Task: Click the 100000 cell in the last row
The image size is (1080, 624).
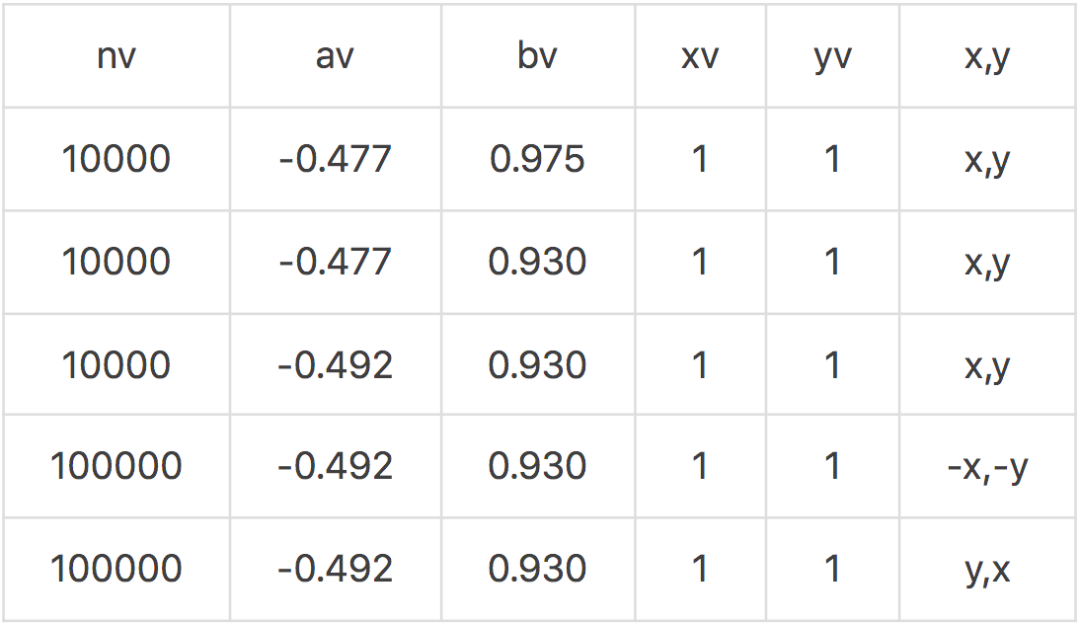Action: pos(116,569)
